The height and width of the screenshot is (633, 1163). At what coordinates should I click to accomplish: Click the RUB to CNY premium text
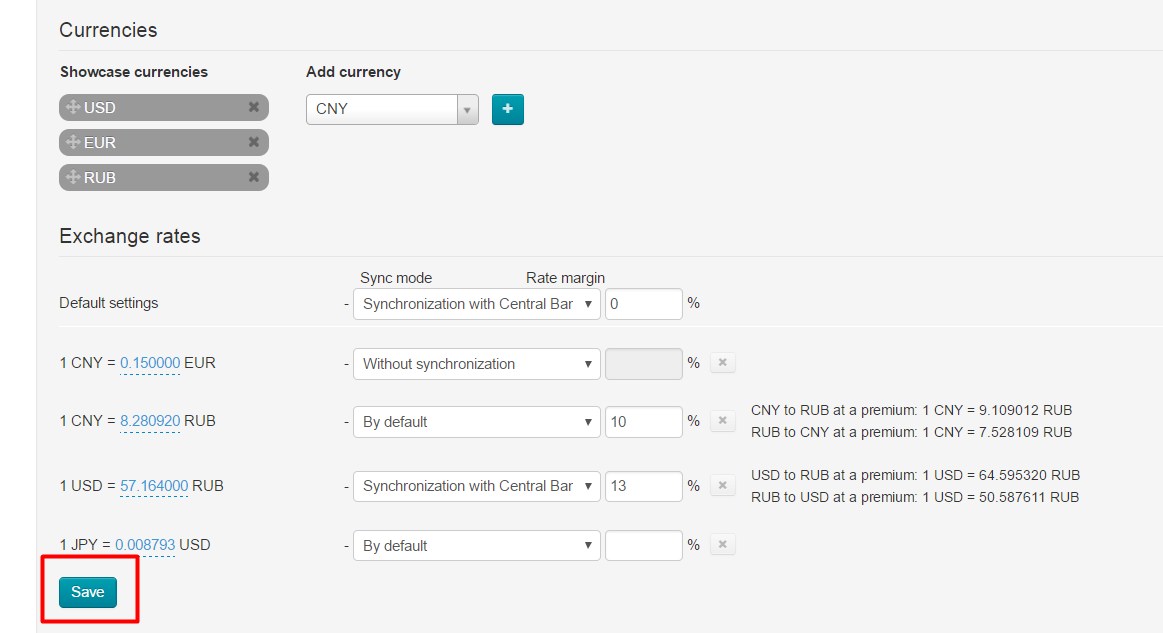[912, 432]
